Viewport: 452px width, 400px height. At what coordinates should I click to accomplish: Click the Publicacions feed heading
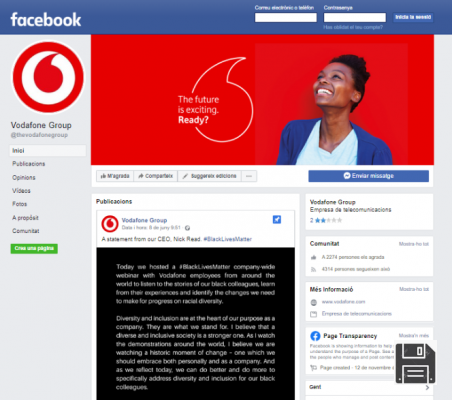tap(114, 201)
